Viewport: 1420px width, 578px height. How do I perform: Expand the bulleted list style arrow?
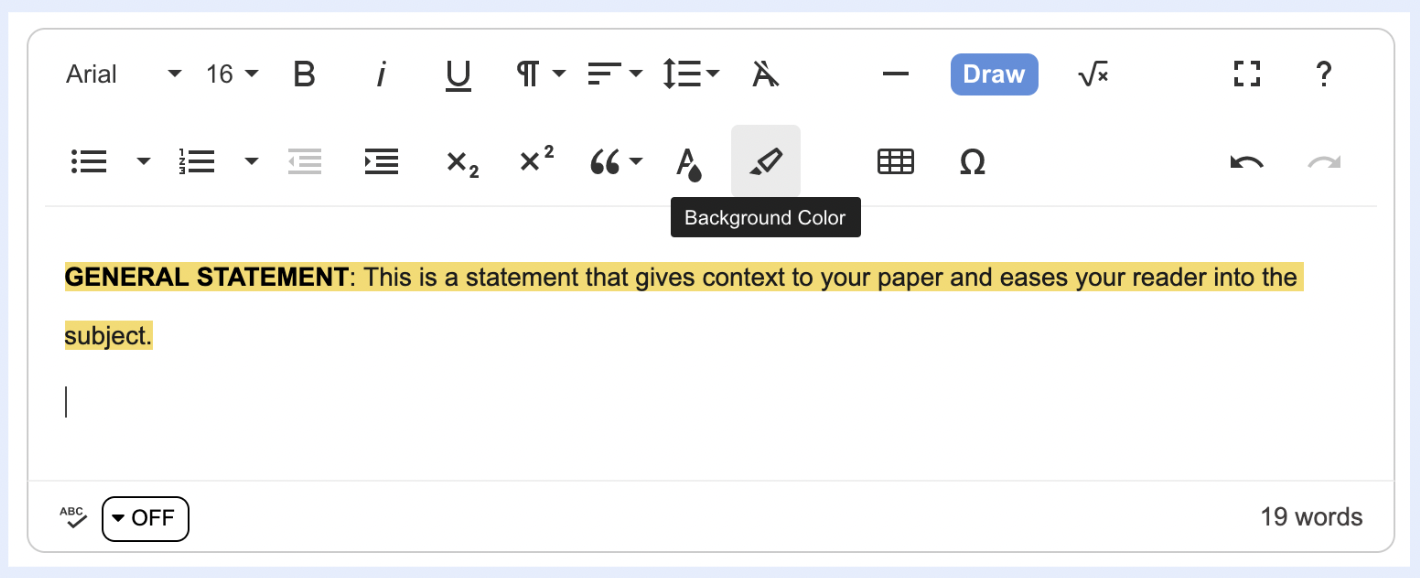(143, 161)
